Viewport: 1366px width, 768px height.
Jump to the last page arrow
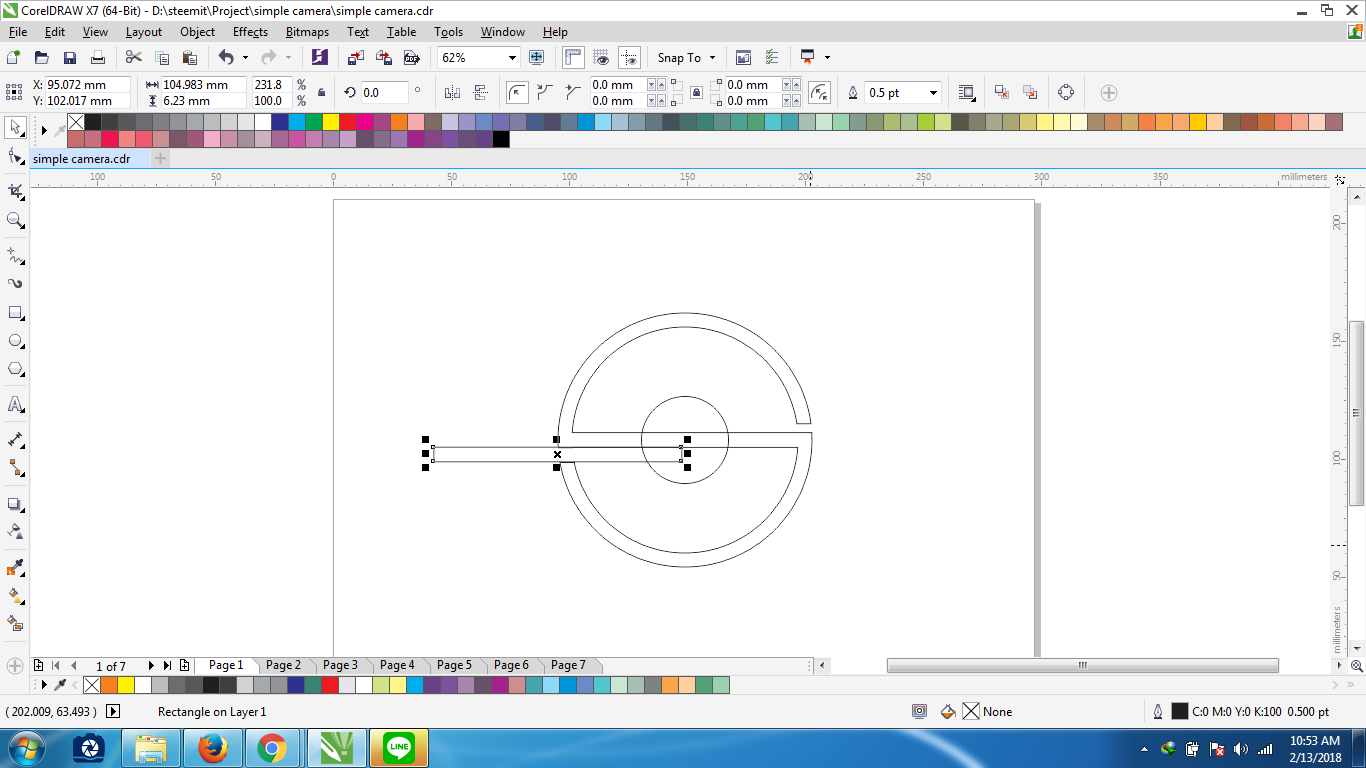point(167,665)
